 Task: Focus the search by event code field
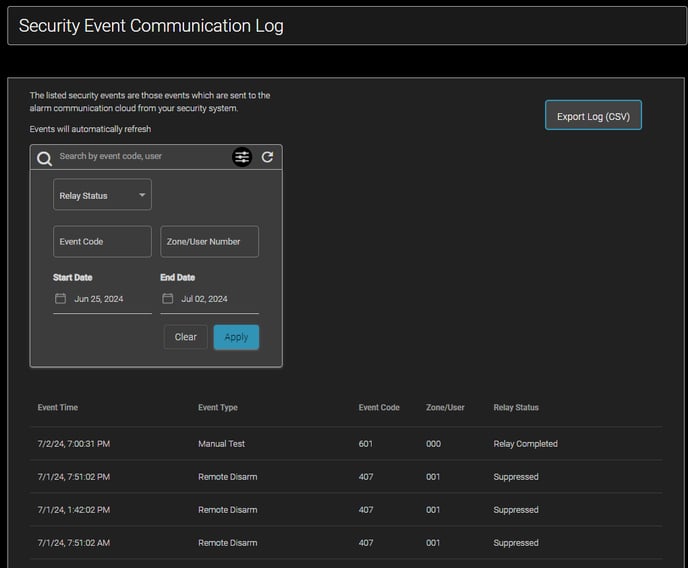141,156
